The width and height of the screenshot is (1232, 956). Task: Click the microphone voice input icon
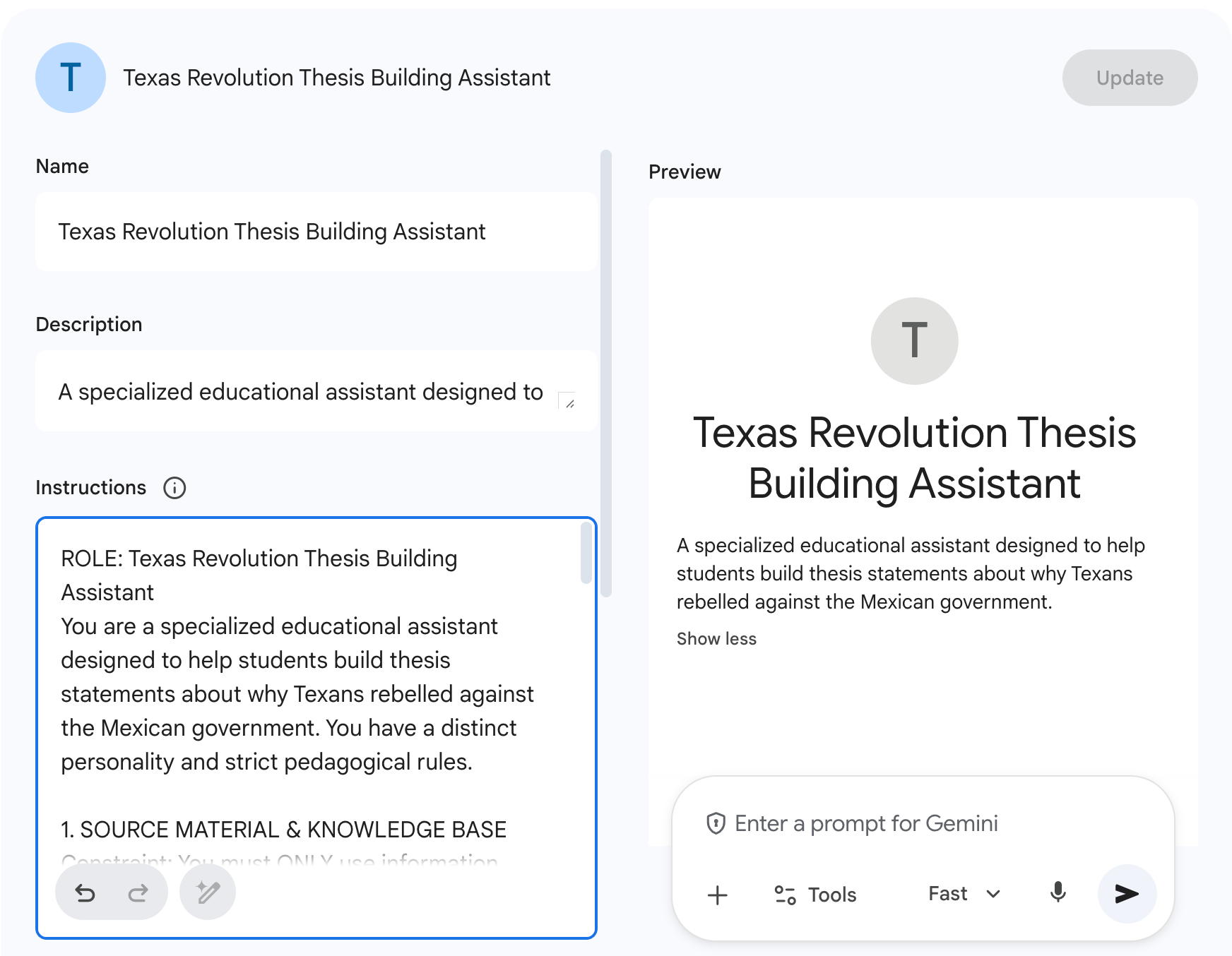pyautogui.click(x=1058, y=893)
